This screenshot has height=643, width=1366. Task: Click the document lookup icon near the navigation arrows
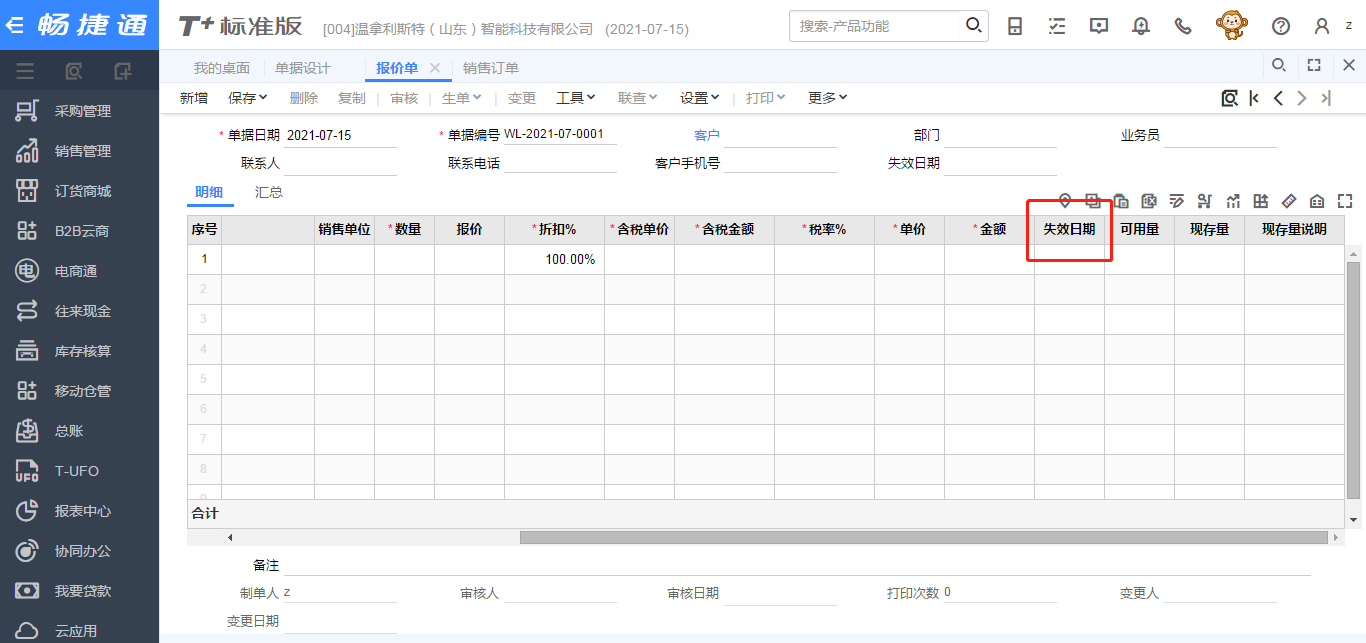(x=1230, y=98)
